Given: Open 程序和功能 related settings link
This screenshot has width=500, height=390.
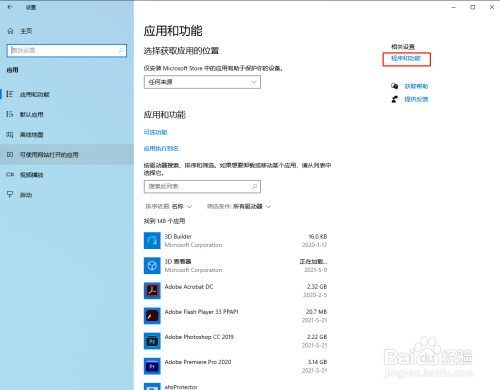Looking at the screenshot, I should [x=406, y=58].
